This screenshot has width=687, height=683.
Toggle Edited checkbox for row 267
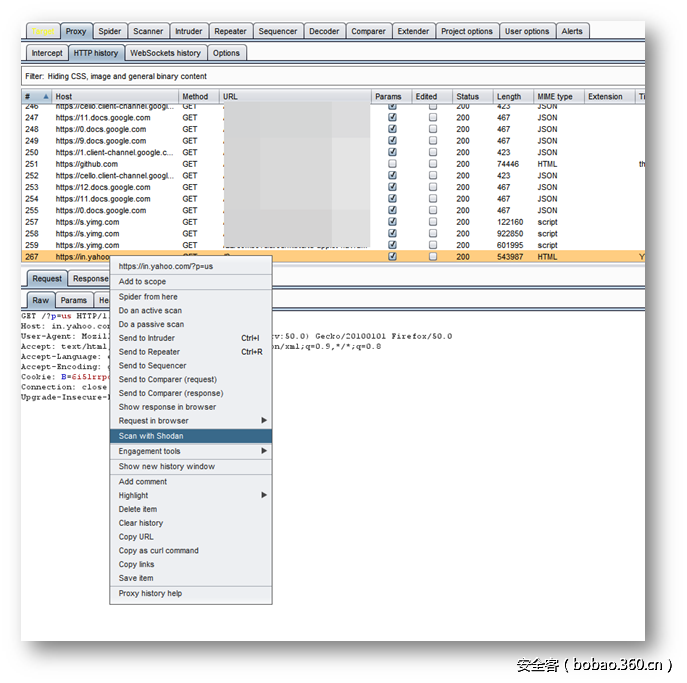[x=433, y=257]
